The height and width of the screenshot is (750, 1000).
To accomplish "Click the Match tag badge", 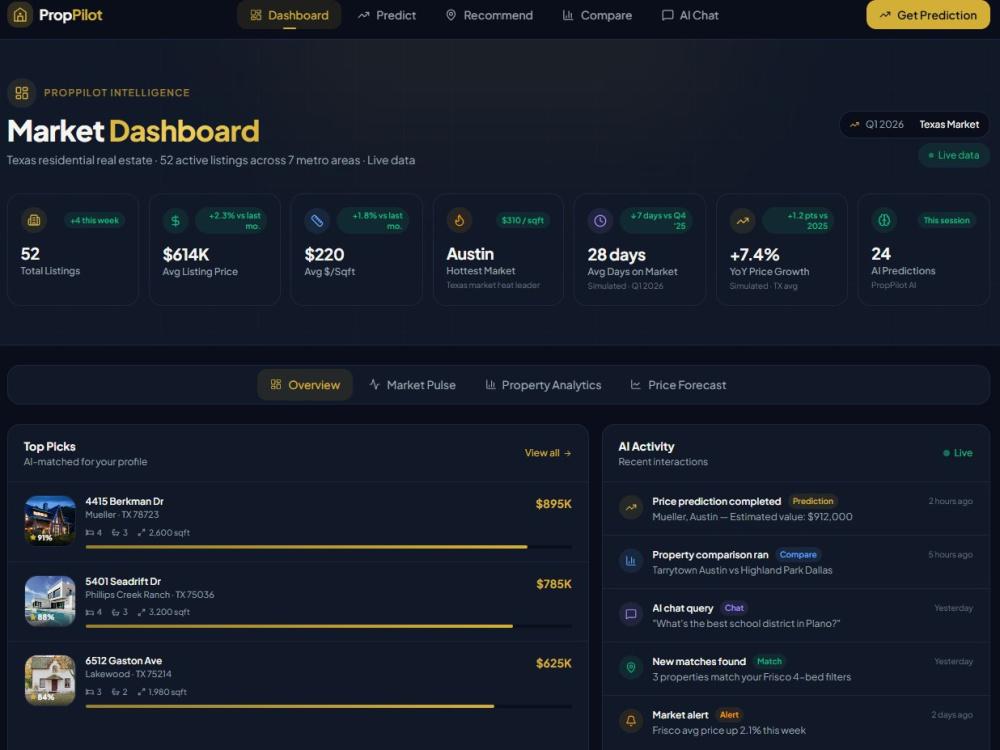I will pyautogui.click(x=769, y=661).
